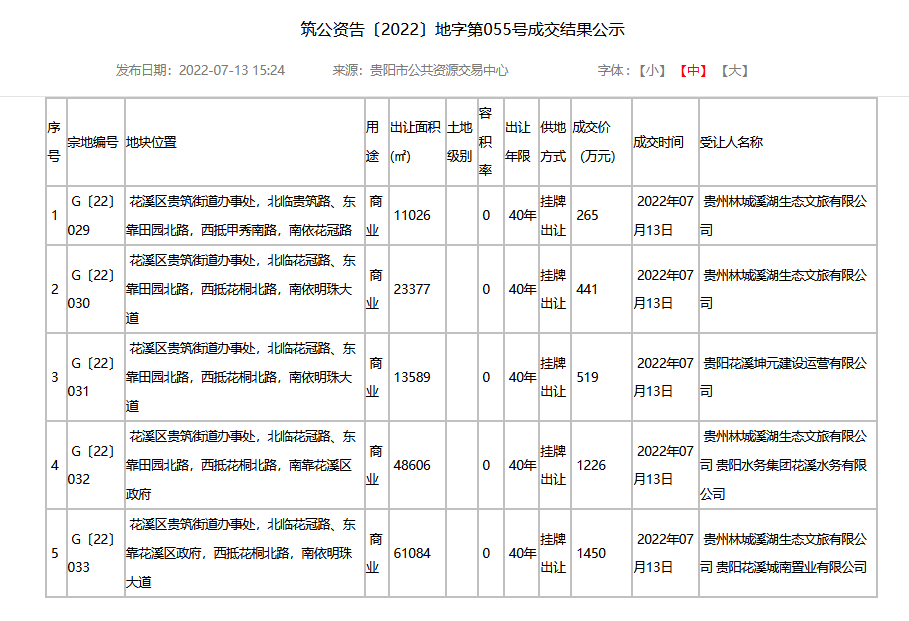Select the 出让面积(㎡) column header

point(414,142)
